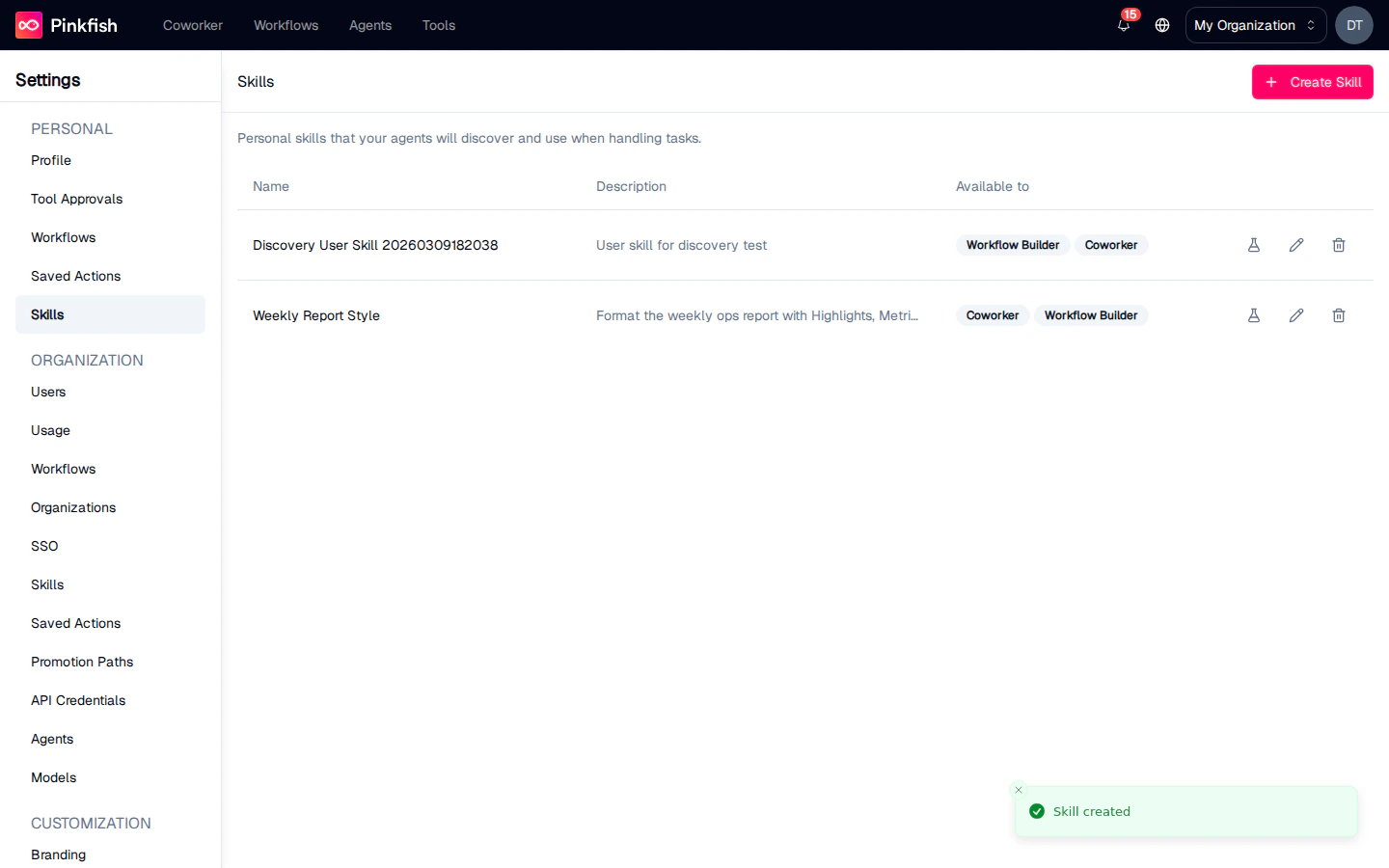This screenshot has width=1389, height=868.
Task: Click the globe icon in the top bar
Action: [1161, 26]
